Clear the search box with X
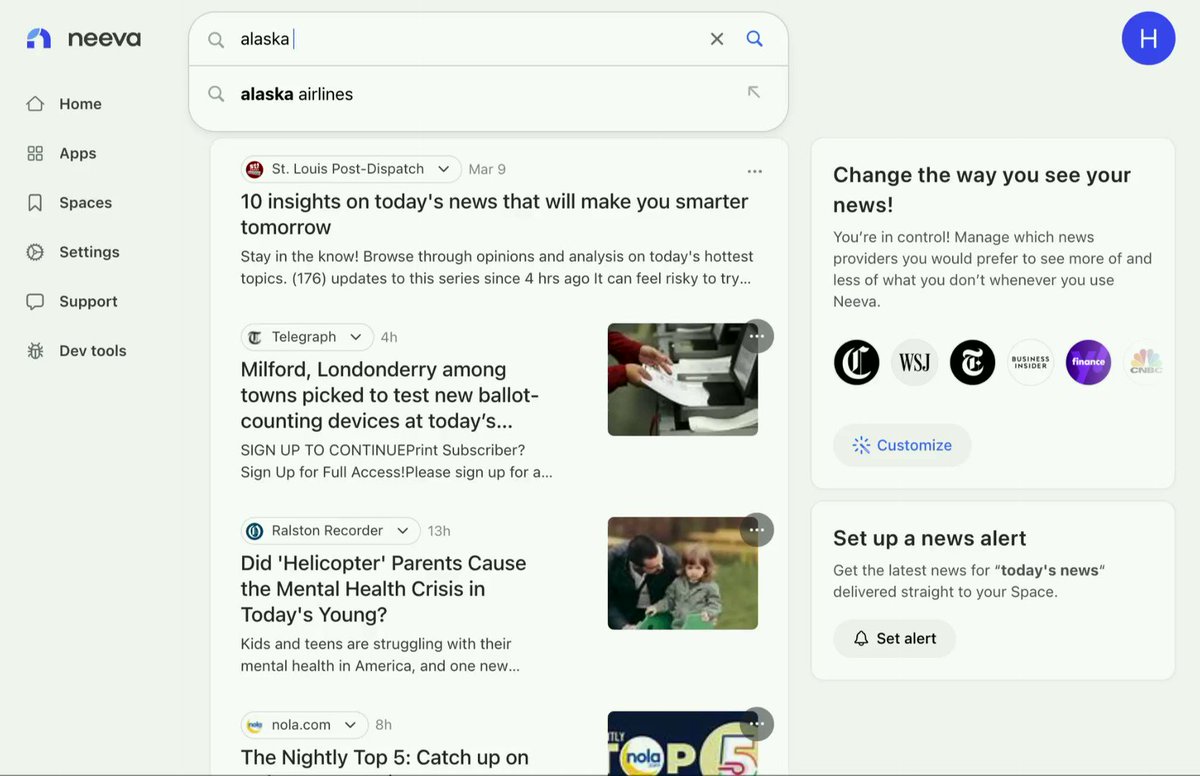Screen dimensions: 1200x776 (x=717, y=39)
